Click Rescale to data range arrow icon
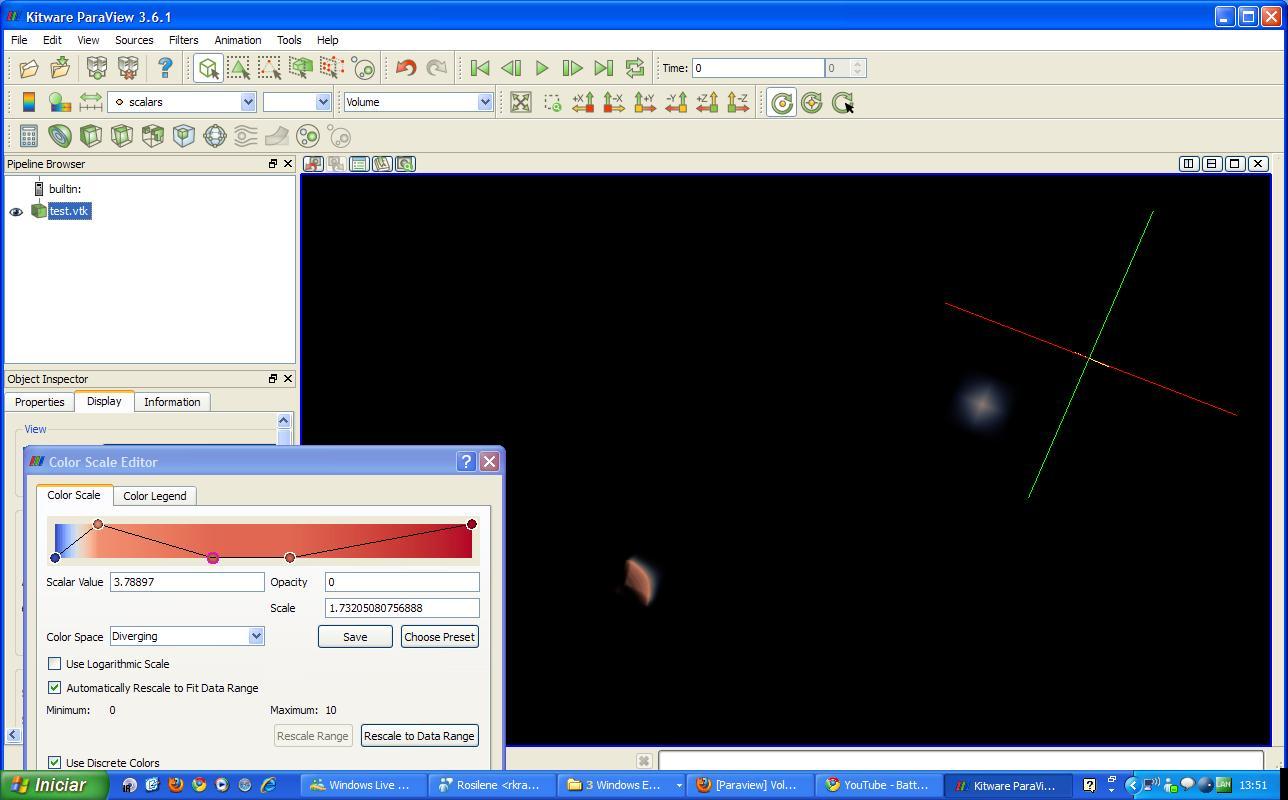 click(x=91, y=102)
